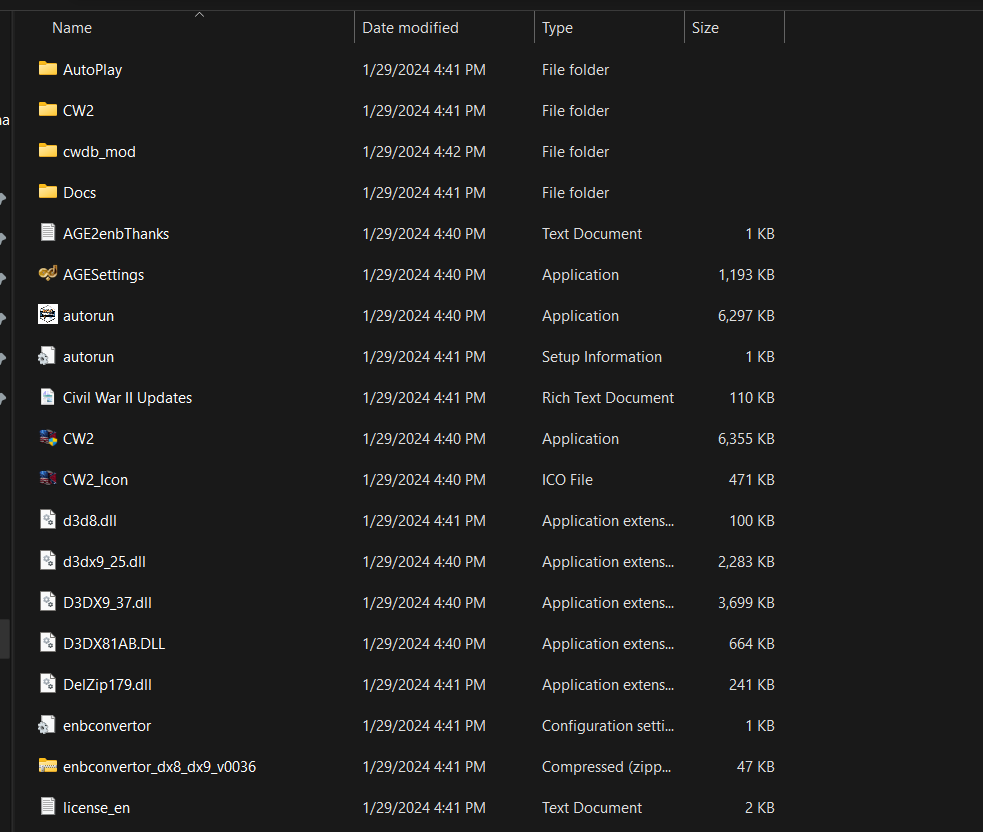Select the 2,283 KB size cell
The width and height of the screenshot is (983, 832).
tap(746, 562)
